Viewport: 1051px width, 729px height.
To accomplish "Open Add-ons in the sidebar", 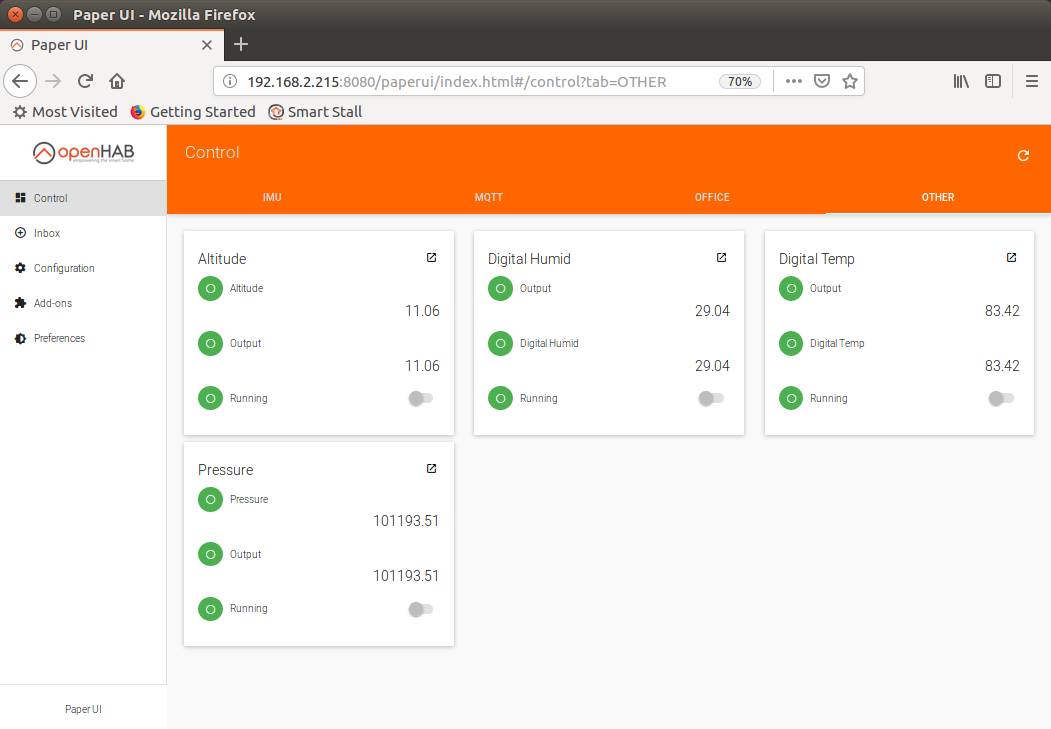I will [83, 303].
